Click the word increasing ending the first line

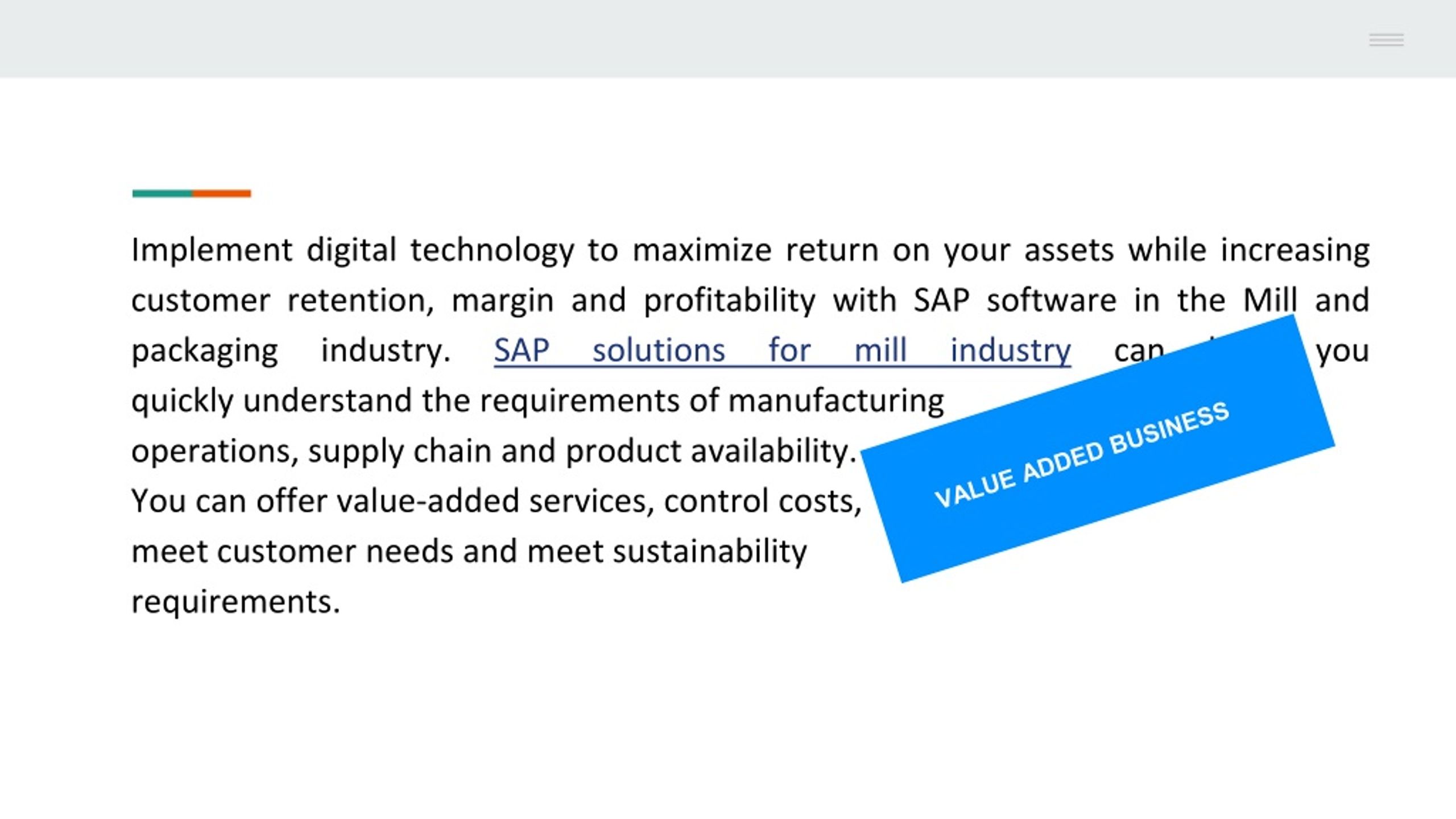click(x=1295, y=251)
